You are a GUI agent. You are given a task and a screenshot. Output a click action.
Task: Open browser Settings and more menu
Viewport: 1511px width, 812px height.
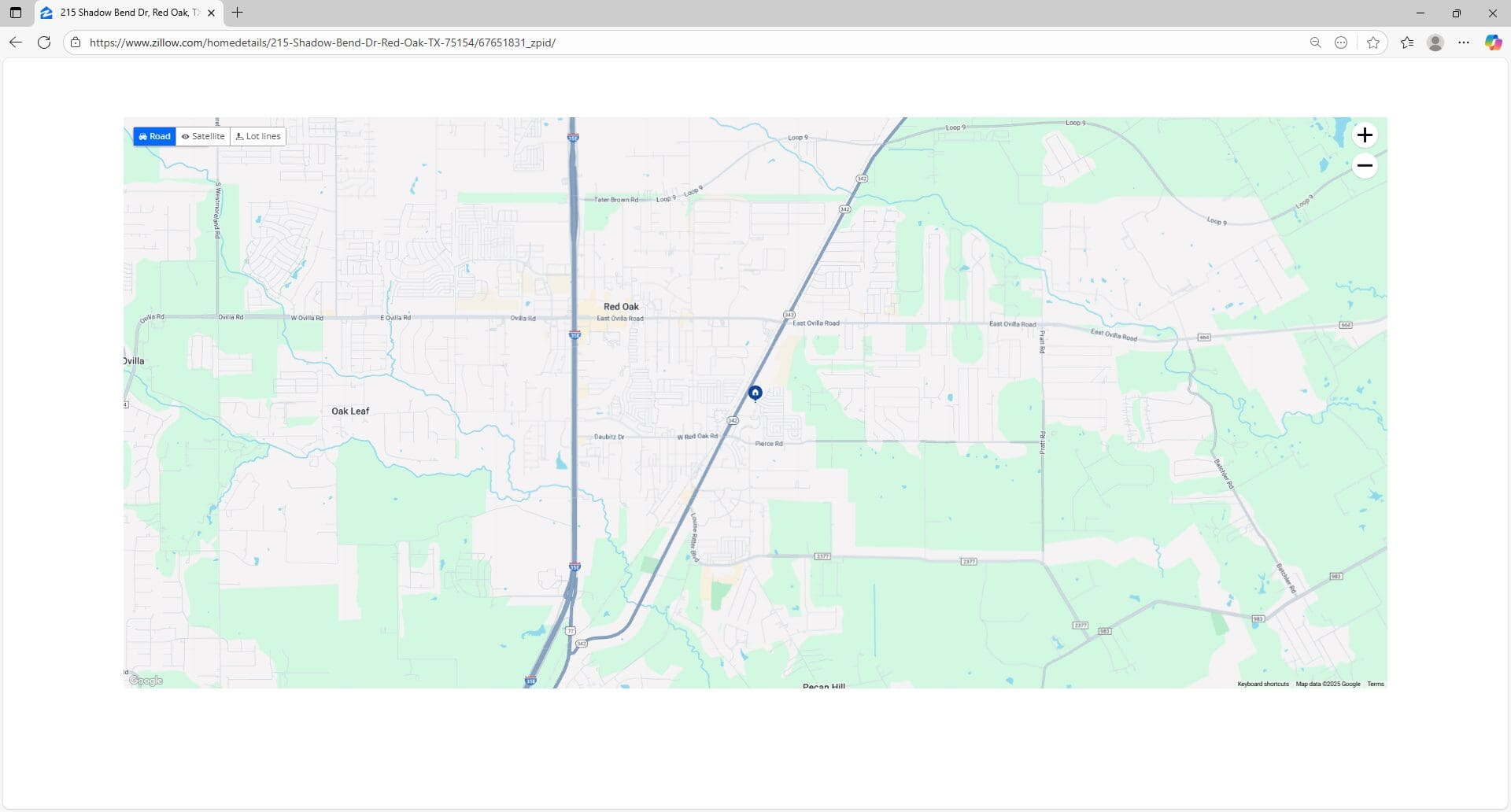(1463, 42)
